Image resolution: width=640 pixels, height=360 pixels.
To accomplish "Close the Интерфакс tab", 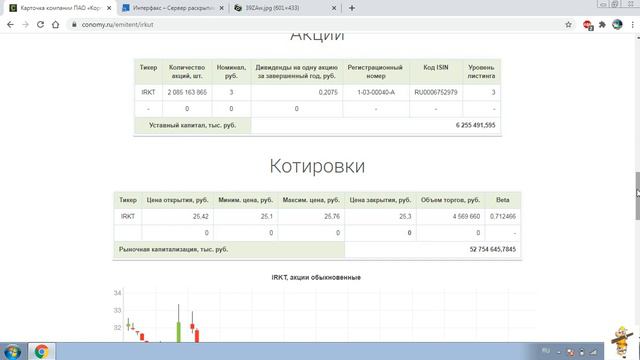I will coord(222,8).
